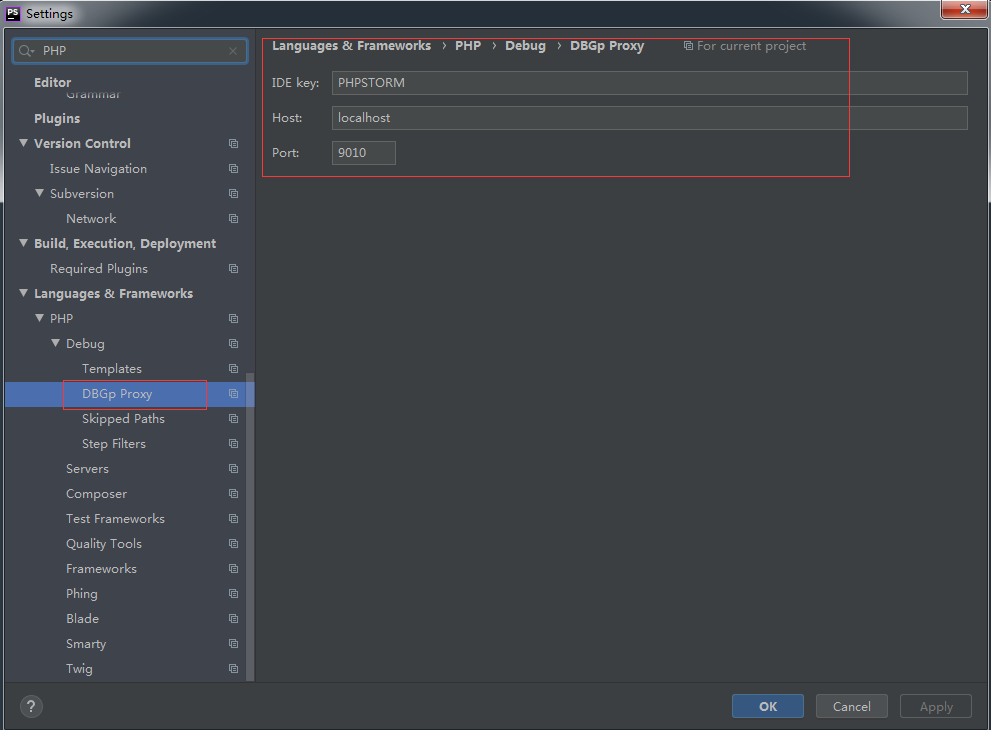Screen dimensions: 991x730
Task: Focus the settings search field containing PHP
Action: (x=130, y=51)
